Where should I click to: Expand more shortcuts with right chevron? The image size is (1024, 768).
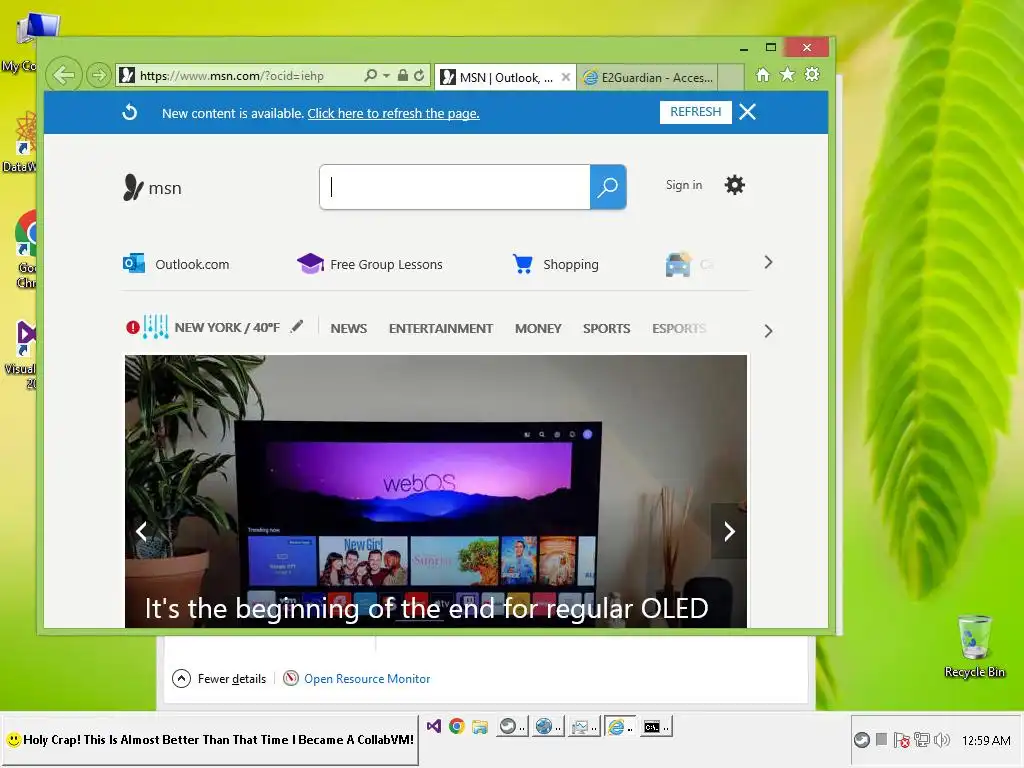click(x=769, y=263)
